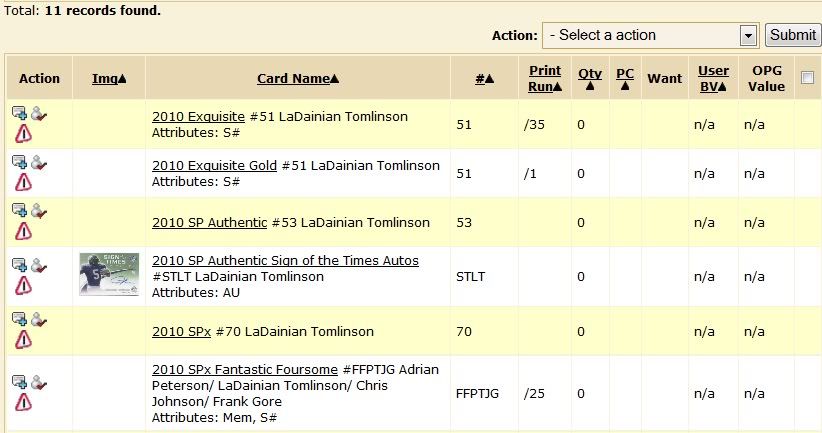Open the 2010 SP Authentic set link
The height and width of the screenshot is (433, 822).
pos(209,222)
